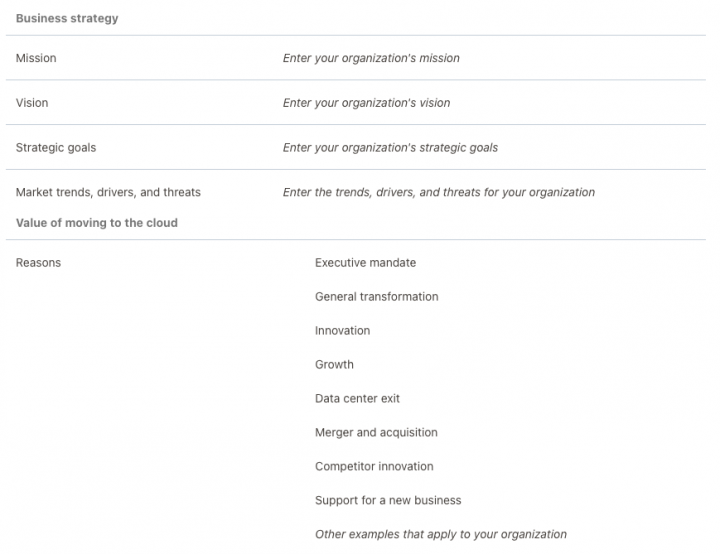Select the Strategic goals label
The height and width of the screenshot is (554, 720).
coord(56,147)
